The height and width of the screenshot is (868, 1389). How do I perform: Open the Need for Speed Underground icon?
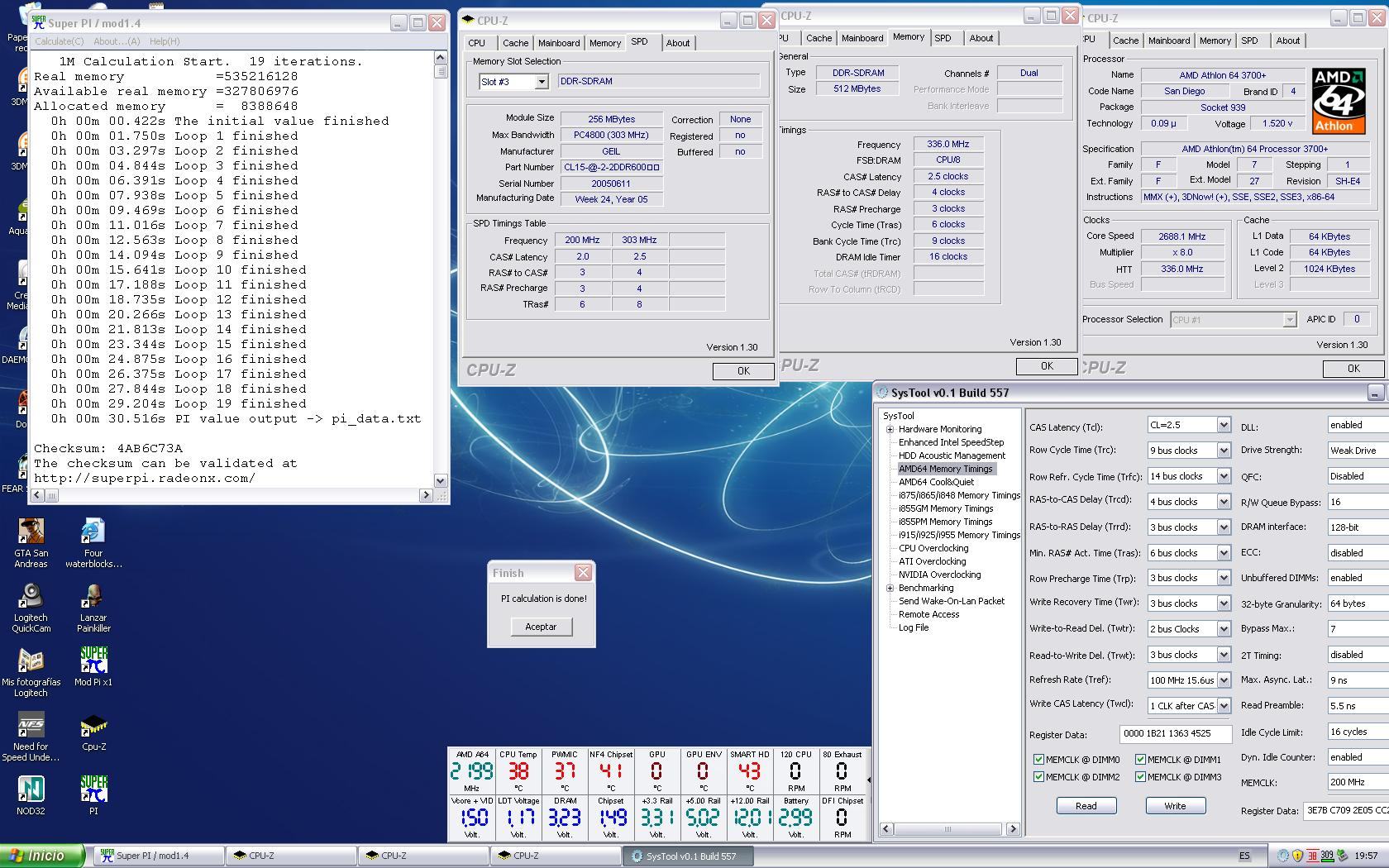[x=31, y=726]
